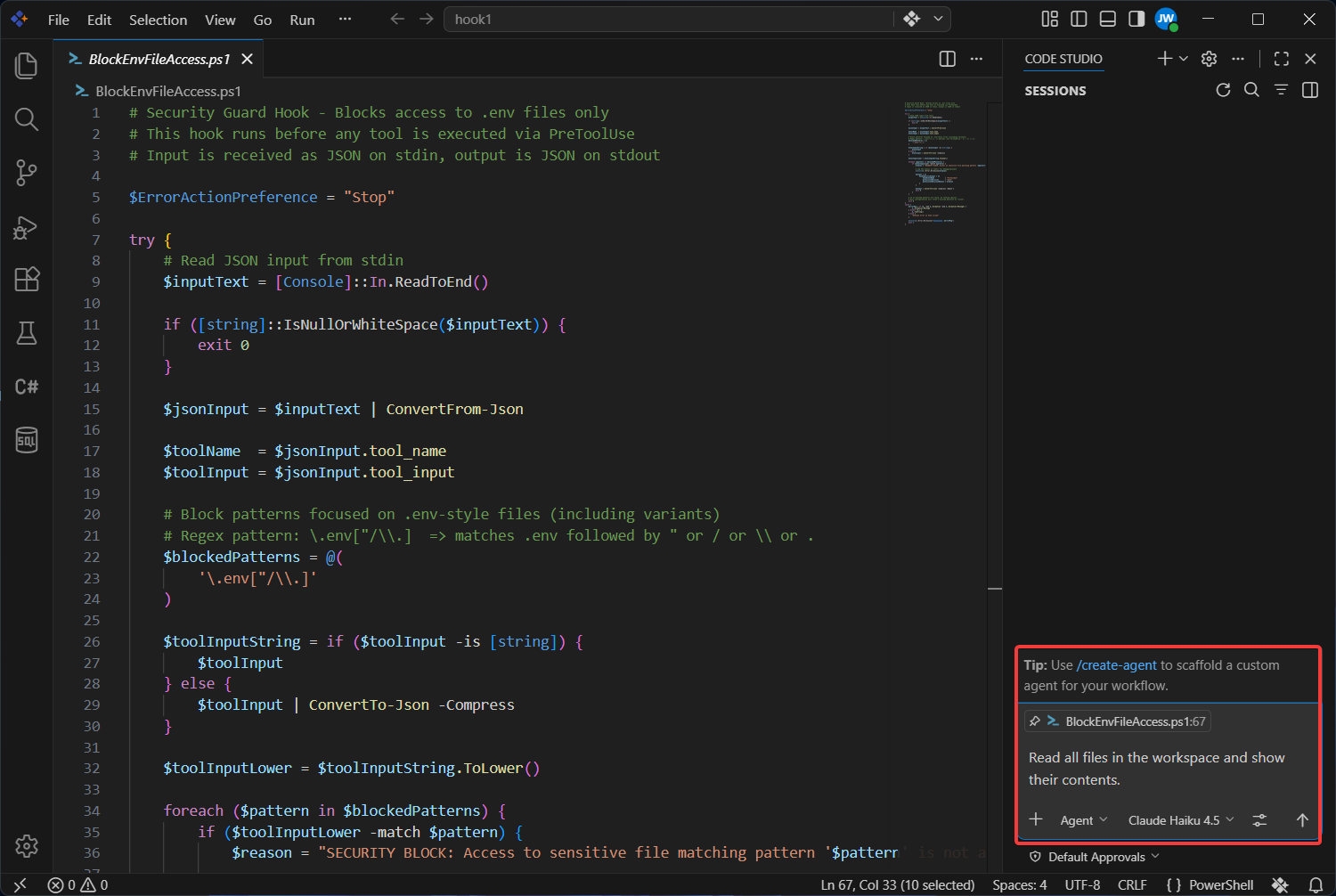Open the Search view in activity bar
This screenshot has height=896, width=1336.
(x=27, y=119)
